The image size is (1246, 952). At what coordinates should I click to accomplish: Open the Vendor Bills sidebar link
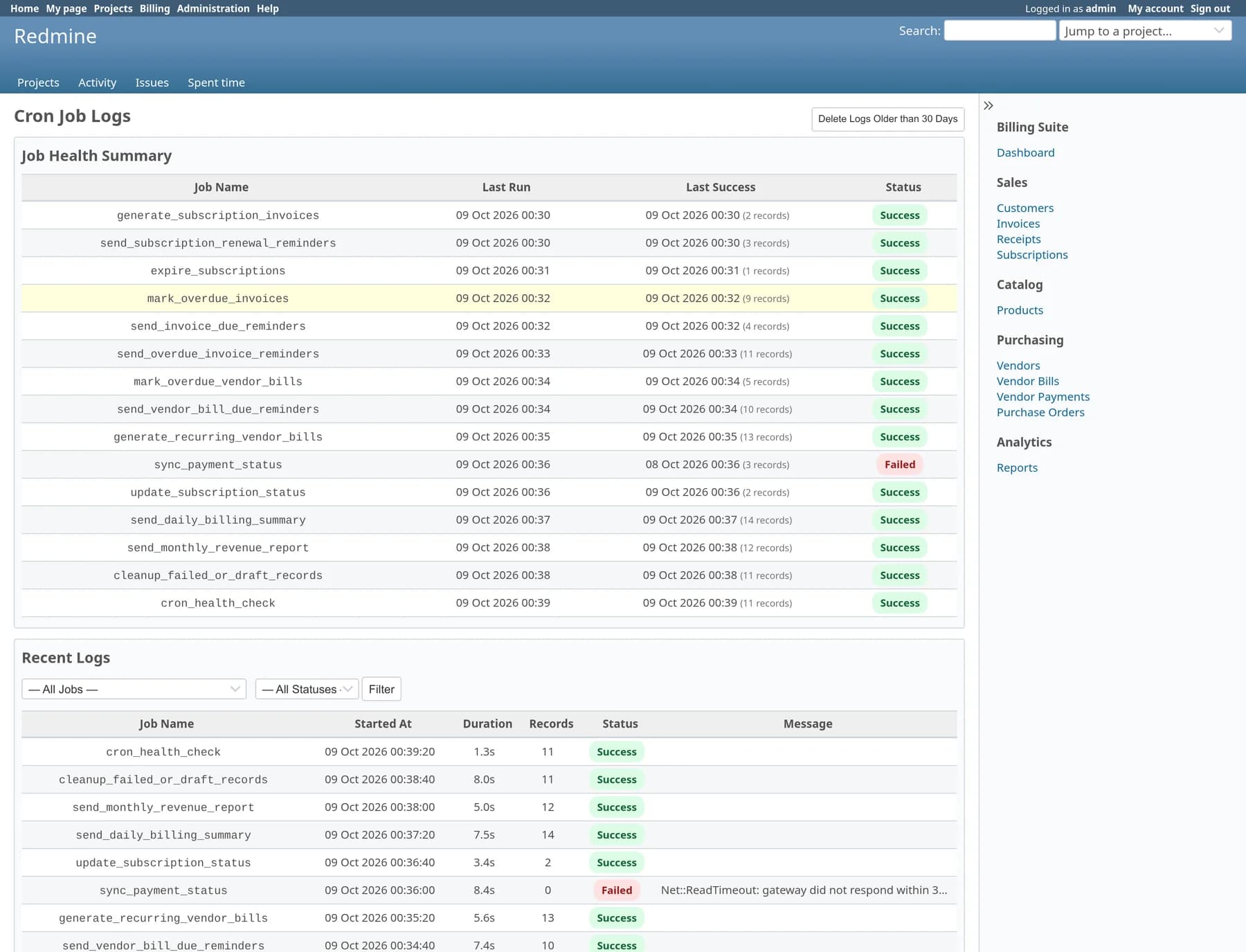pos(1027,381)
